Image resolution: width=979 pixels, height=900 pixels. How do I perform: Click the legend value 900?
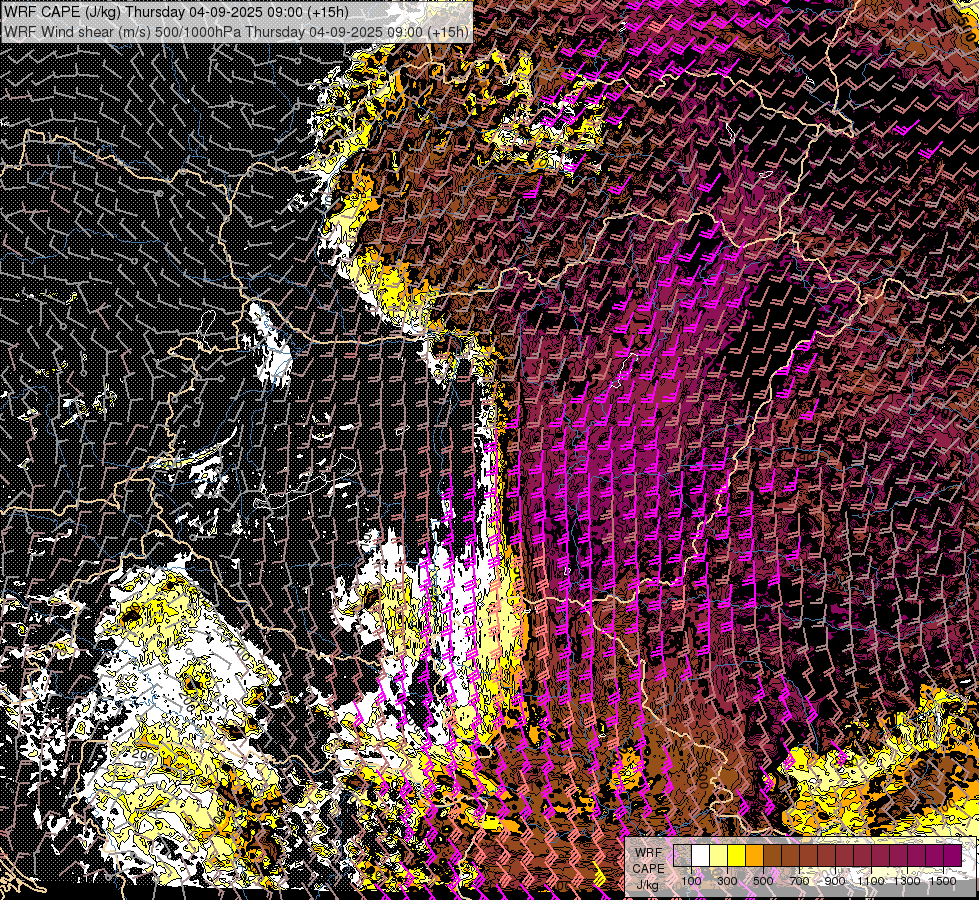point(835,881)
